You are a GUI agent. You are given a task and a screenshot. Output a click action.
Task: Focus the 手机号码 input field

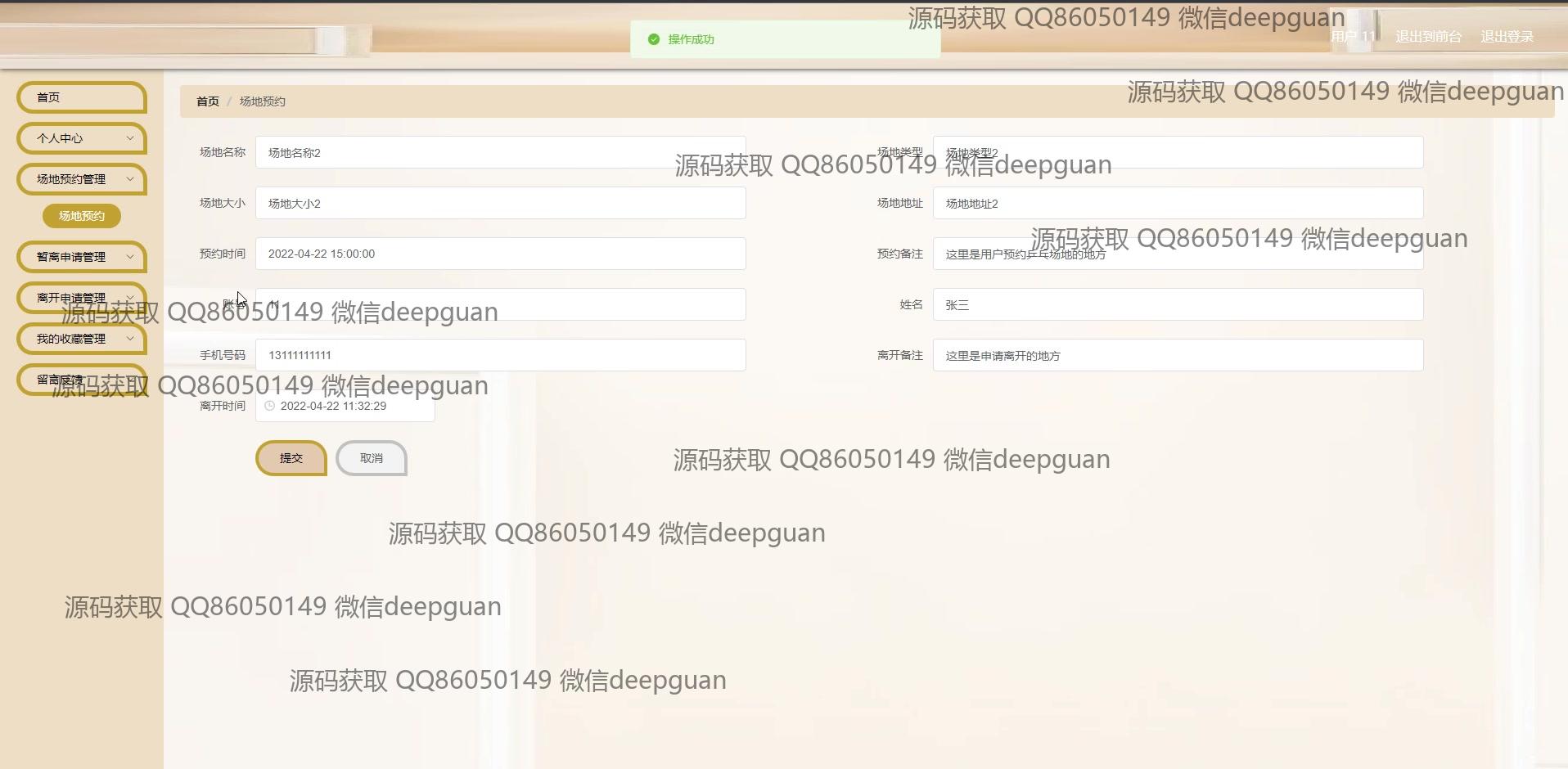point(501,355)
